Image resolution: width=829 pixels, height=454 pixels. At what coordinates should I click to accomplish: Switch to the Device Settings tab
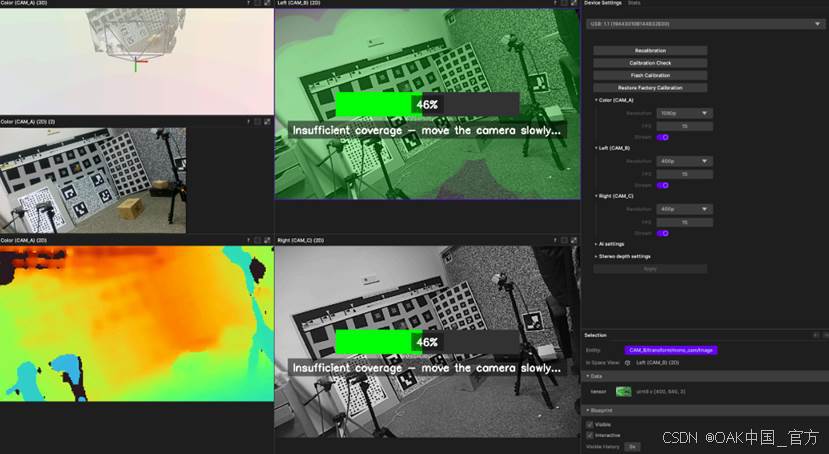(x=603, y=3)
